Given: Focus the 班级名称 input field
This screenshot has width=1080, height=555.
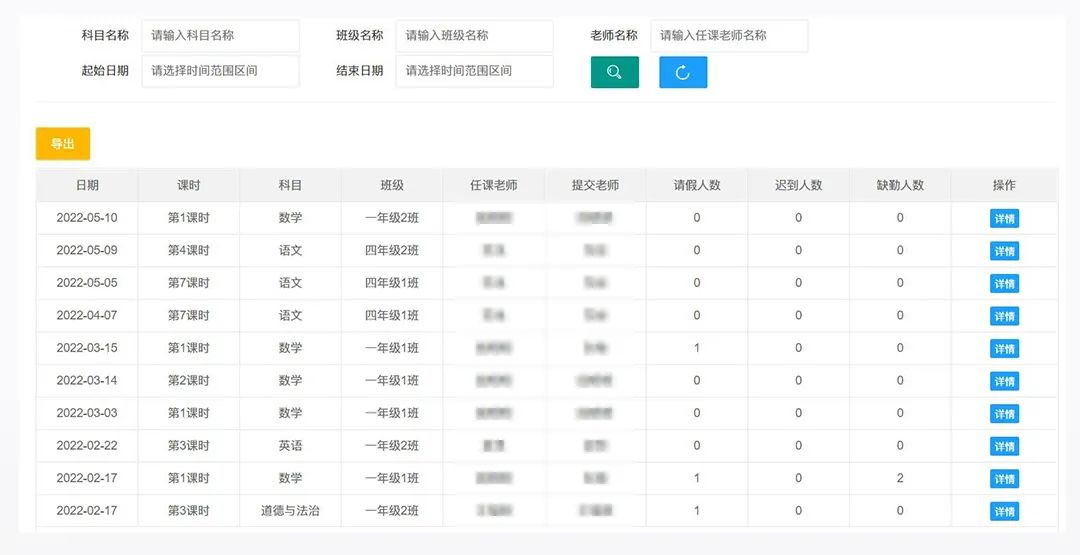Looking at the screenshot, I should pos(475,36).
